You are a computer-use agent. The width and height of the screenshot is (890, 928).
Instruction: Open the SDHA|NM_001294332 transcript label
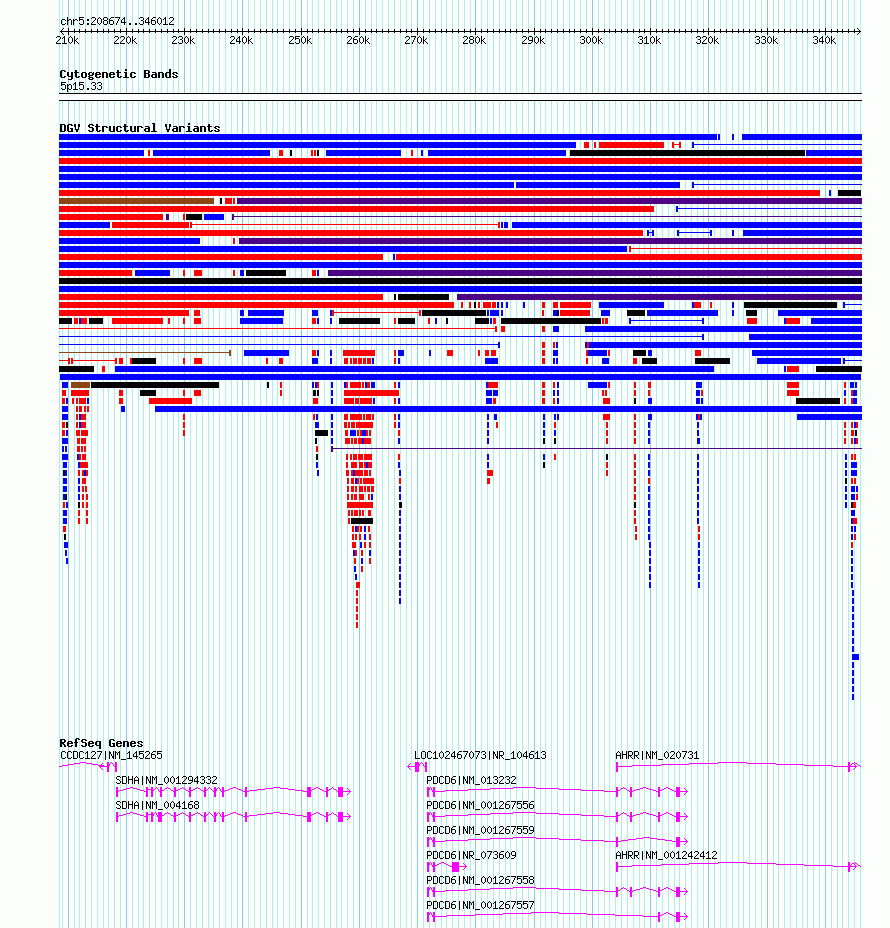pos(166,780)
